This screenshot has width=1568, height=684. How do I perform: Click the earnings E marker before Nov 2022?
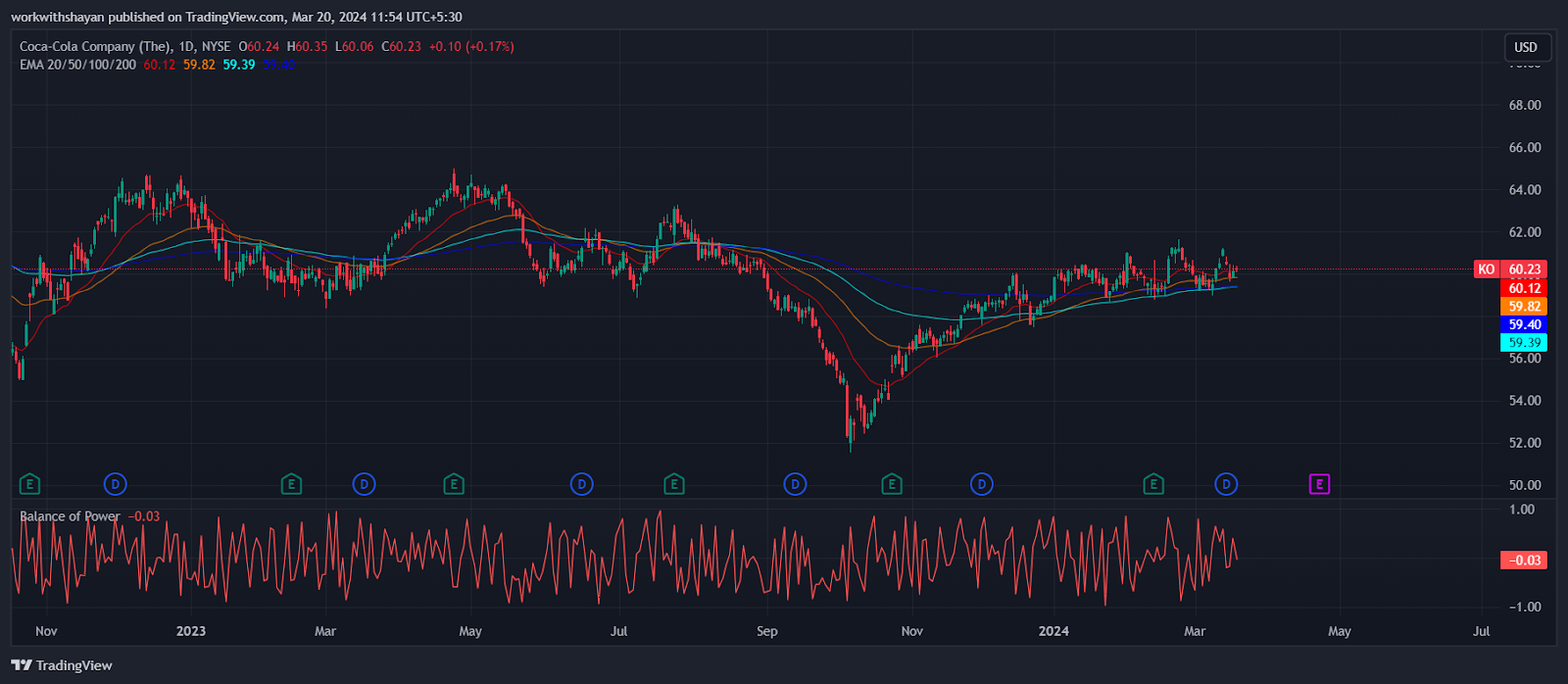(x=30, y=484)
